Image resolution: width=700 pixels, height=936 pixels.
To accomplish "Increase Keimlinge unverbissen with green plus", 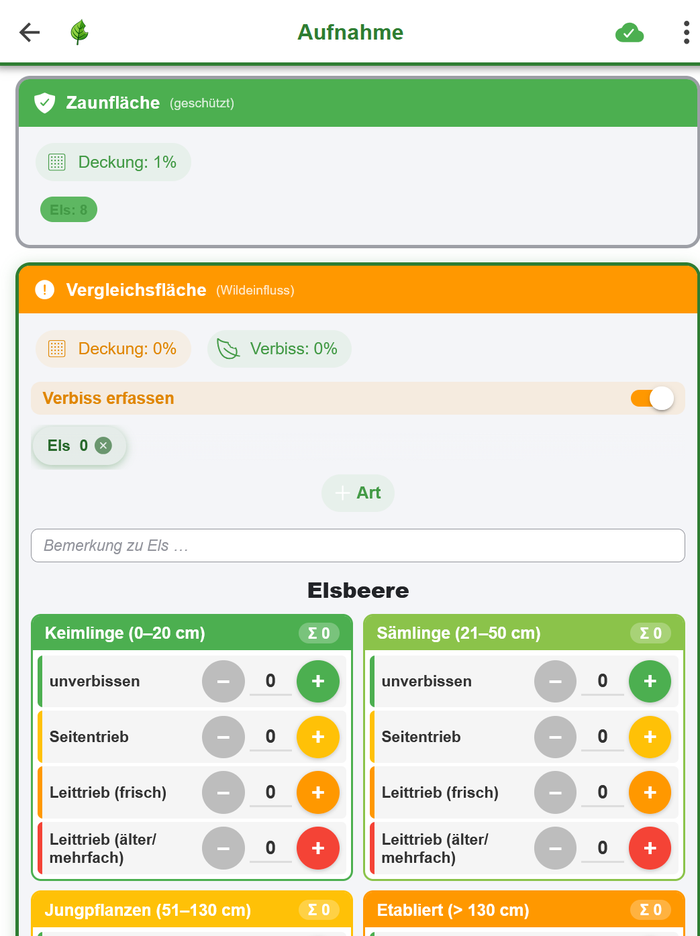I will click(318, 681).
